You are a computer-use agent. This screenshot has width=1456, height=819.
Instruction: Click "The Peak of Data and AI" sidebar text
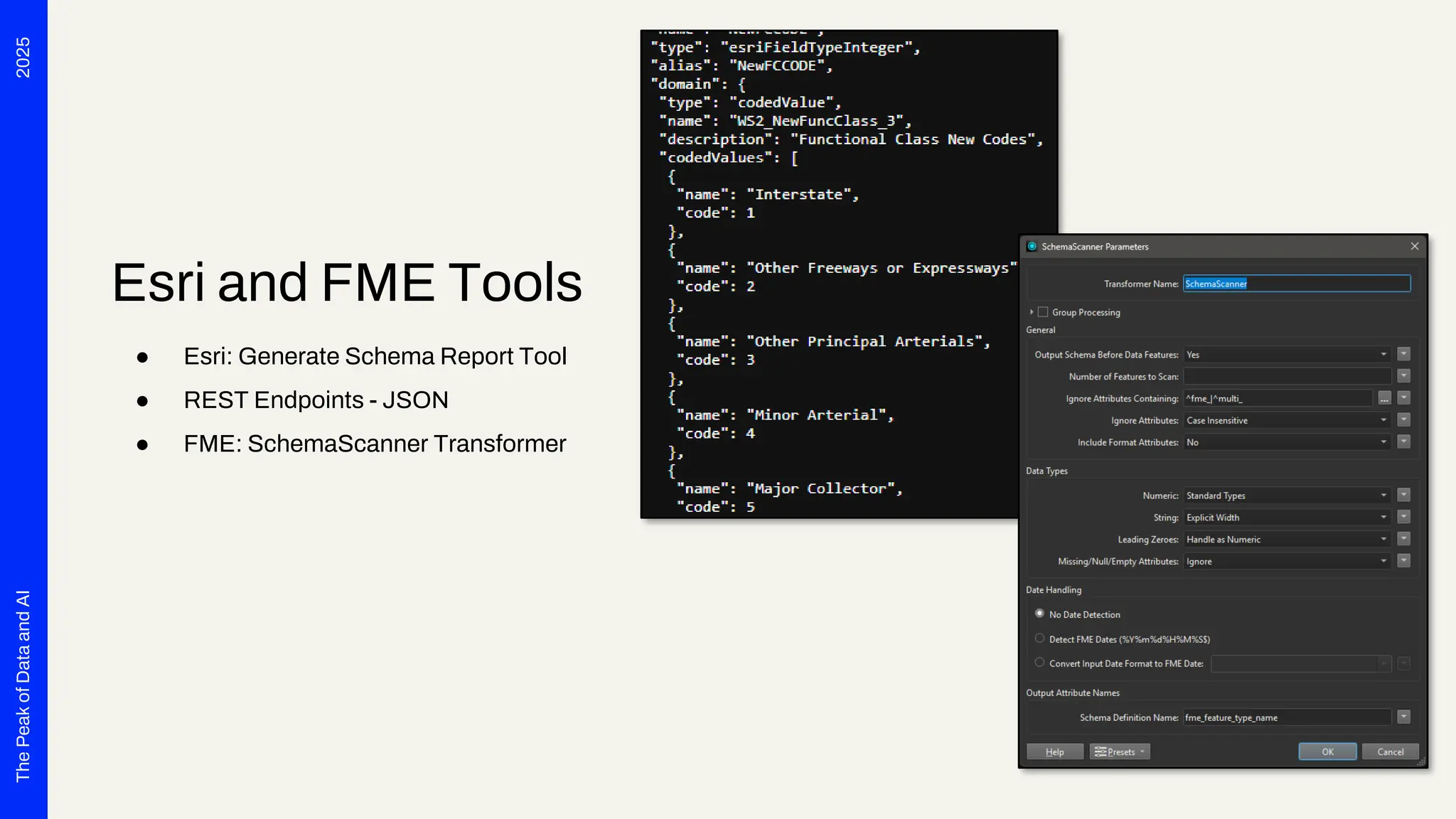[23, 686]
